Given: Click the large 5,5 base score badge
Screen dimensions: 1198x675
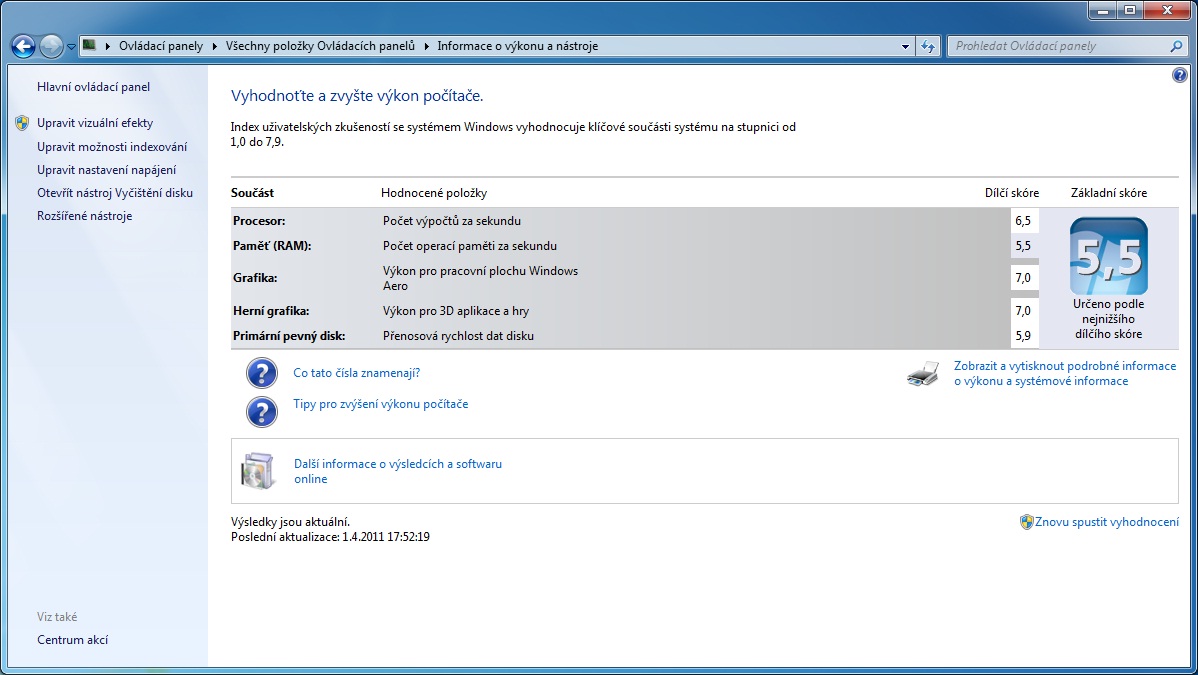Looking at the screenshot, I should (1108, 256).
